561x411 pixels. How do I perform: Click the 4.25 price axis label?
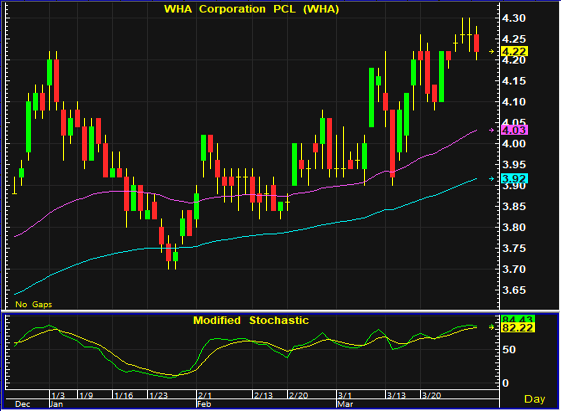[514, 39]
